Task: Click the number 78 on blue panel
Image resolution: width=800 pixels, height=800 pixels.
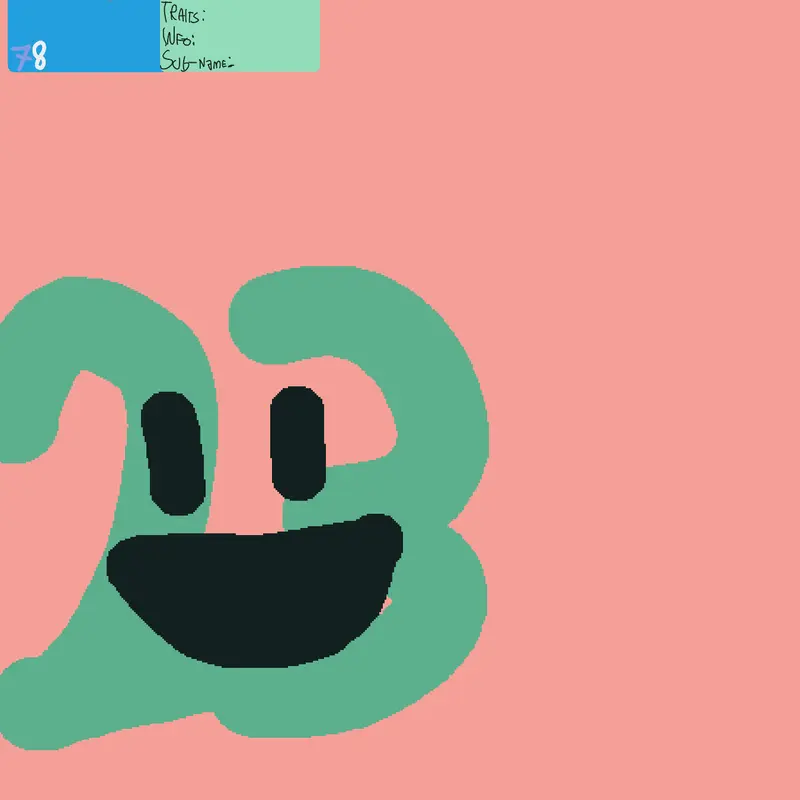Action: [29, 56]
